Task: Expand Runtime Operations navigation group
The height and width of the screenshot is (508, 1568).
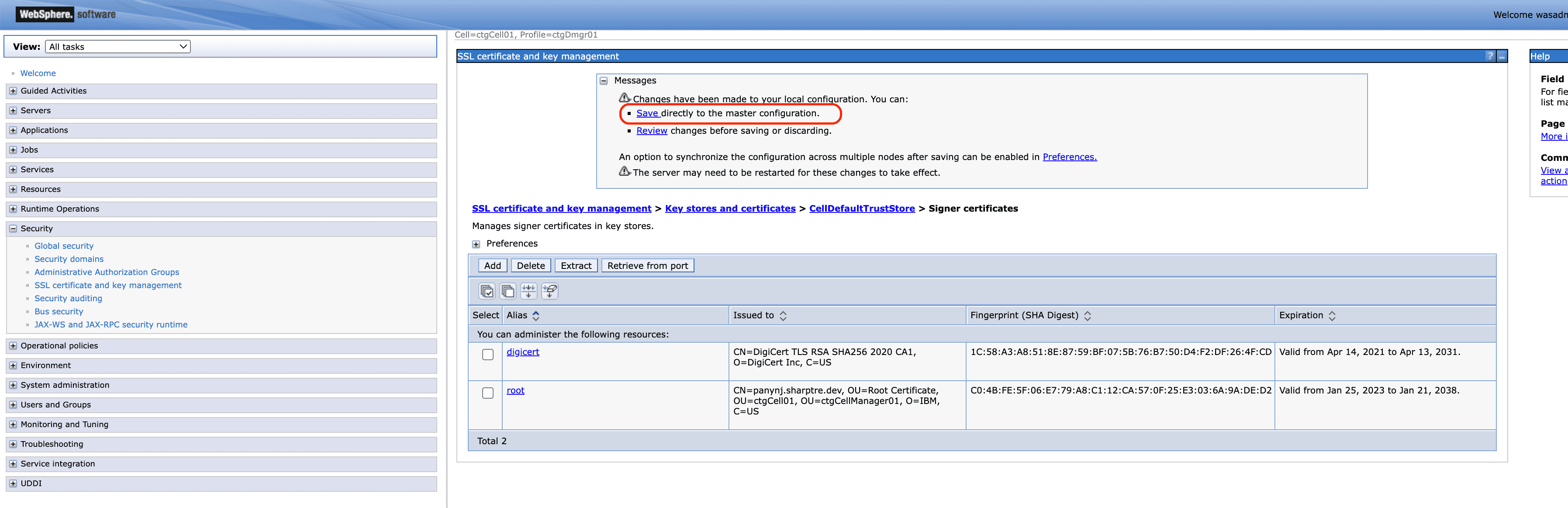Action: pos(13,209)
